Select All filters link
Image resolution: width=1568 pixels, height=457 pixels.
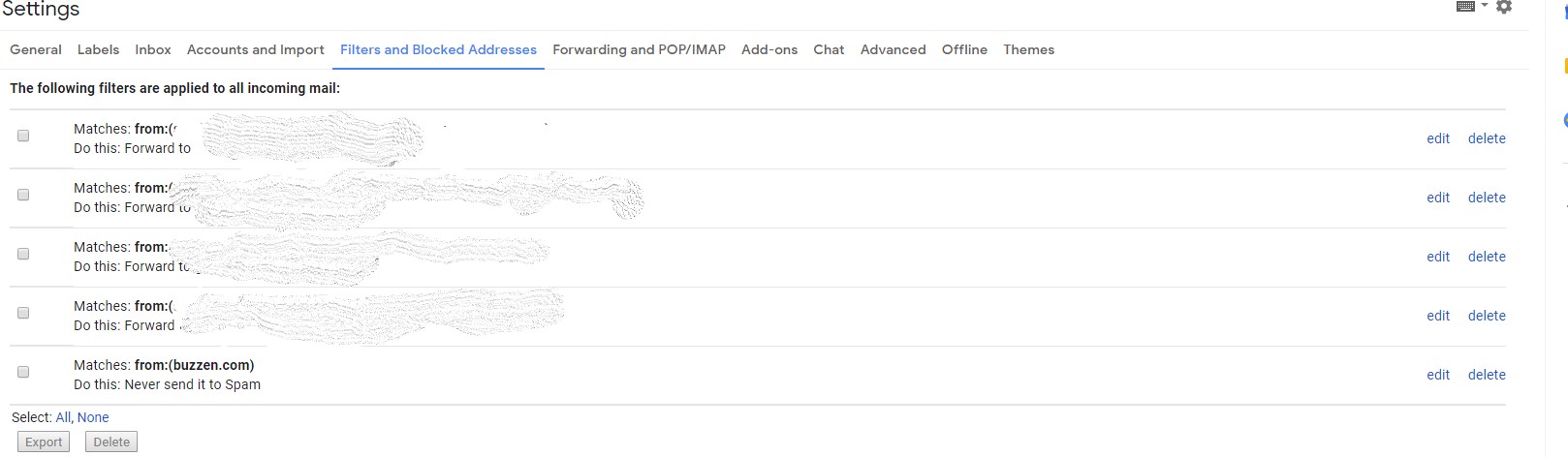point(63,417)
